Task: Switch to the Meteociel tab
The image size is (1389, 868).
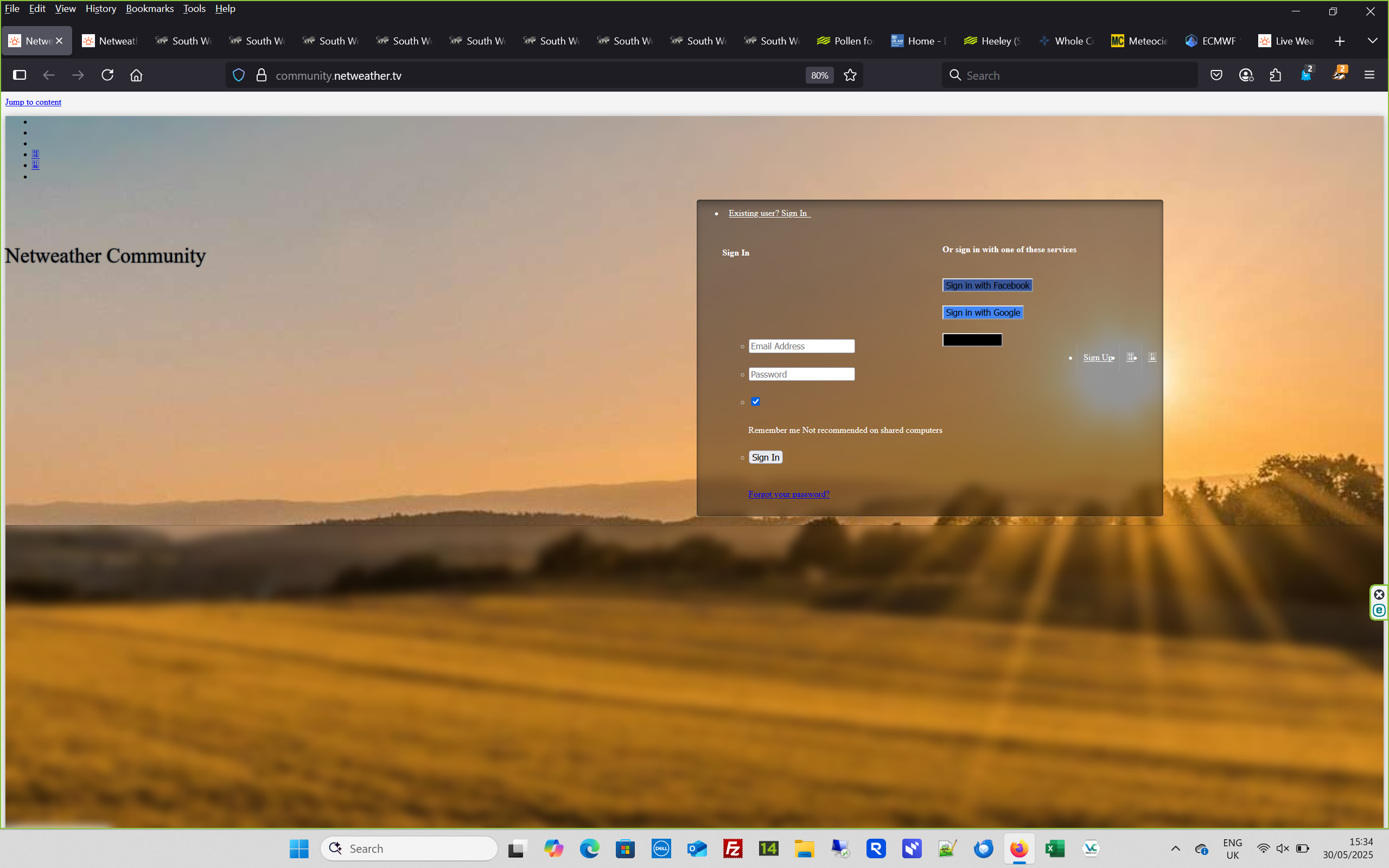Action: (x=1140, y=41)
